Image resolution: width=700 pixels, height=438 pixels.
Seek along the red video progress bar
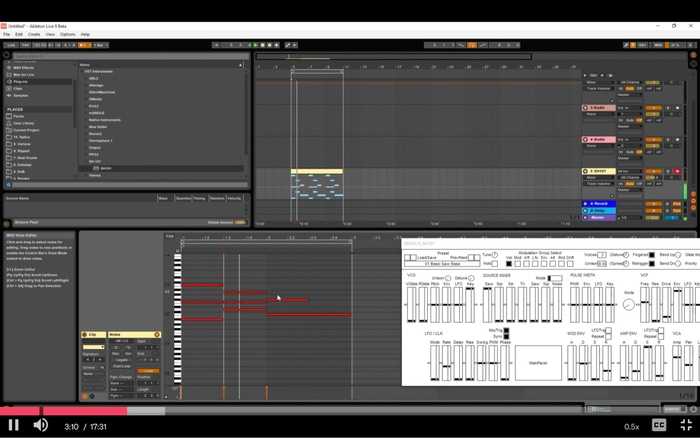click(63, 411)
